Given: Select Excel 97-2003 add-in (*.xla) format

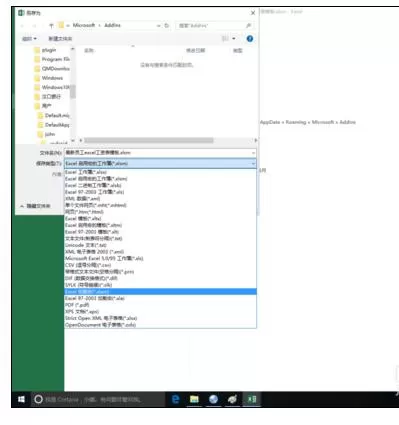Looking at the screenshot, I should [x=160, y=298].
